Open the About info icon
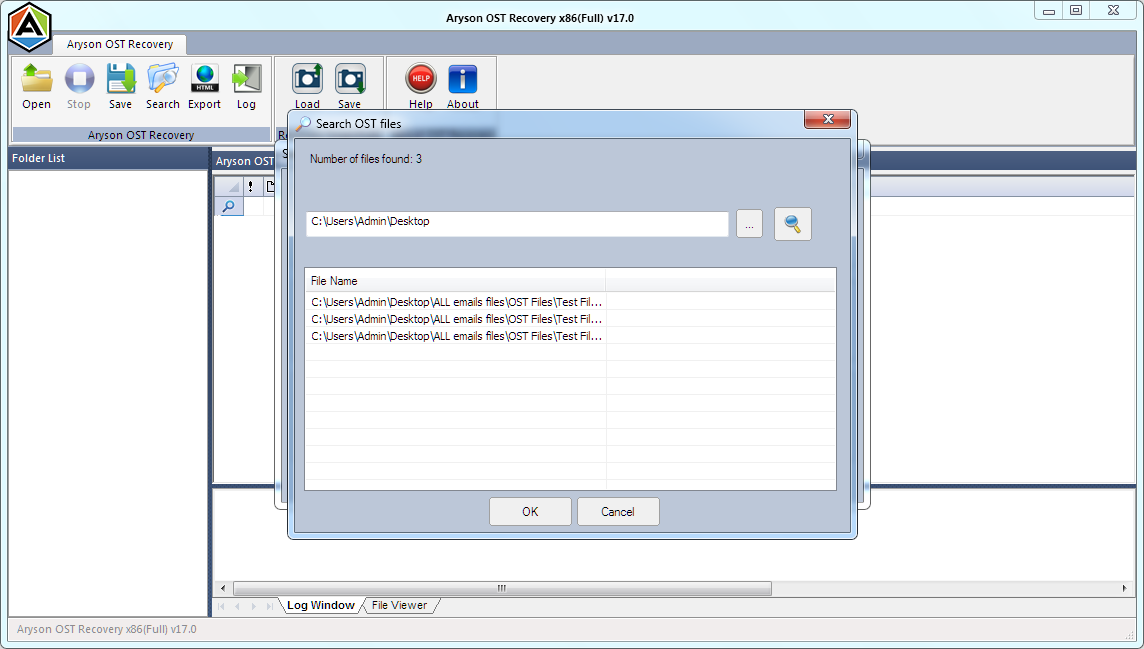Viewport: 1144px width, 649px height. (x=463, y=87)
